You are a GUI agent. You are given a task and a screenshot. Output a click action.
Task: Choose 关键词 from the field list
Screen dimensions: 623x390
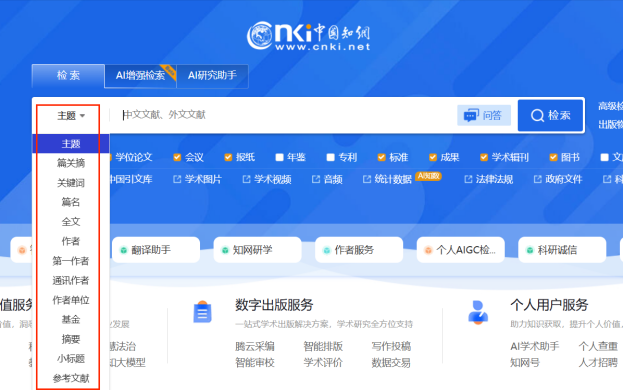click(x=71, y=183)
